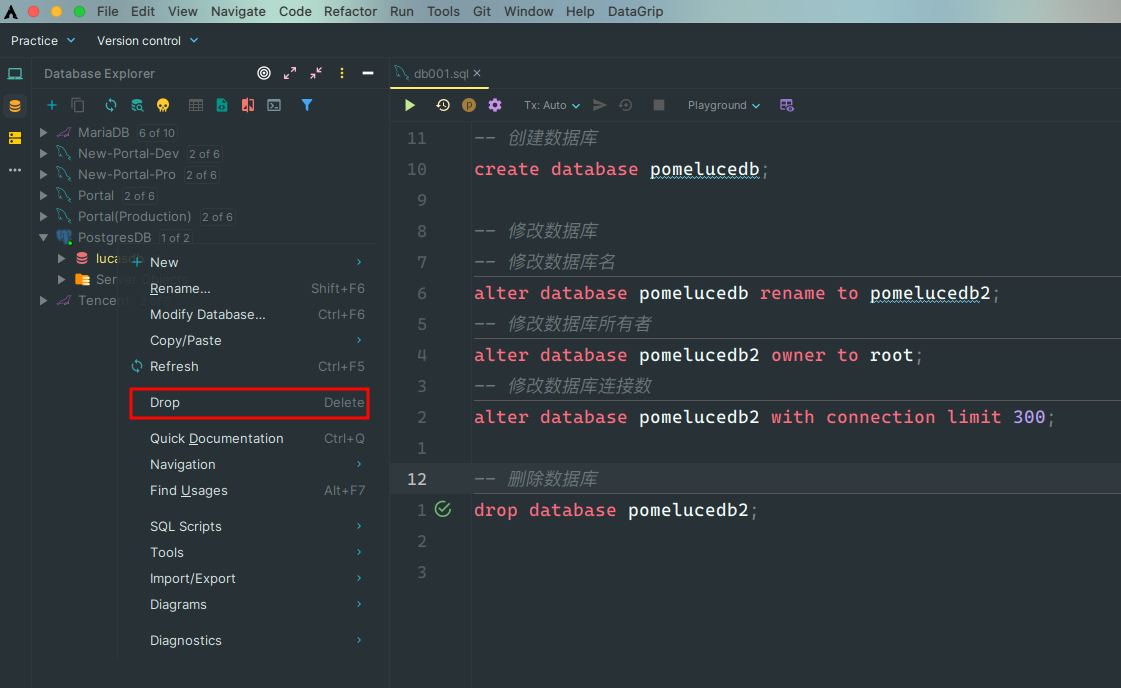
Task: Open the Tx: Auto transaction mode dropdown
Action: click(x=552, y=105)
